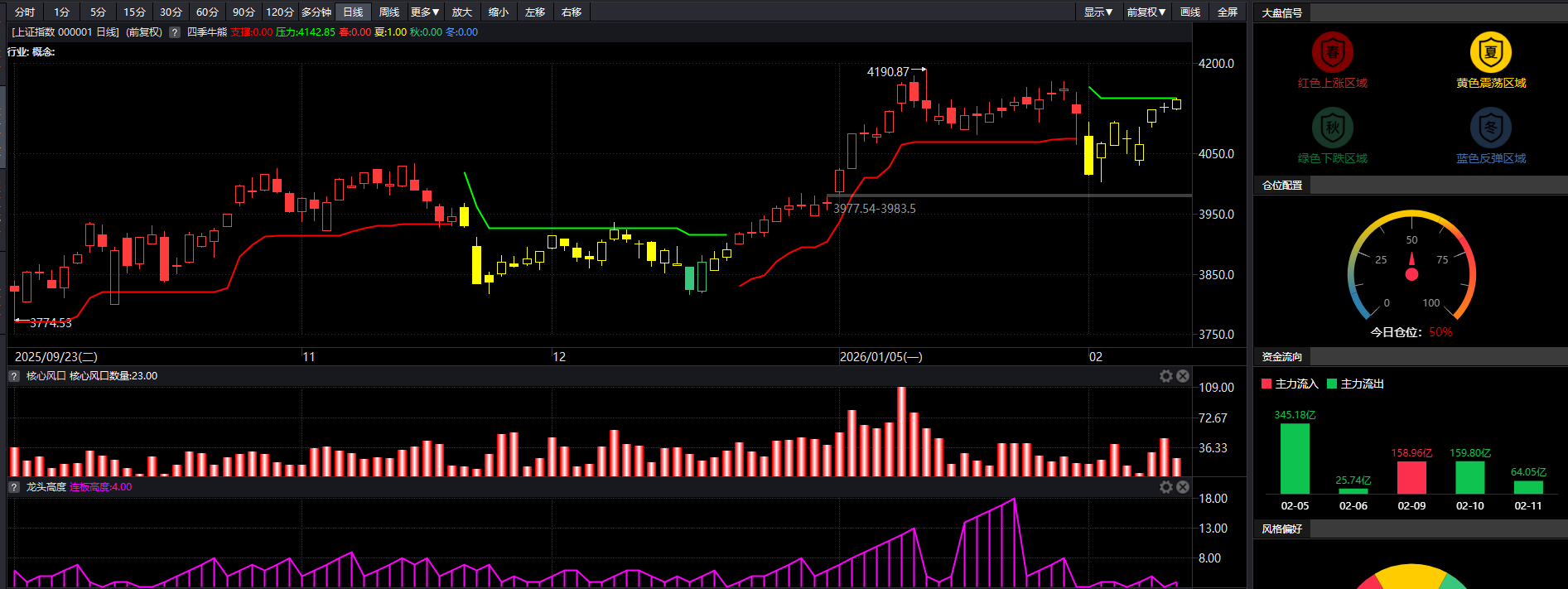This screenshot has height=589, width=1568.
Task: Click the 全屏 fullscreen button
Action: (x=1228, y=12)
